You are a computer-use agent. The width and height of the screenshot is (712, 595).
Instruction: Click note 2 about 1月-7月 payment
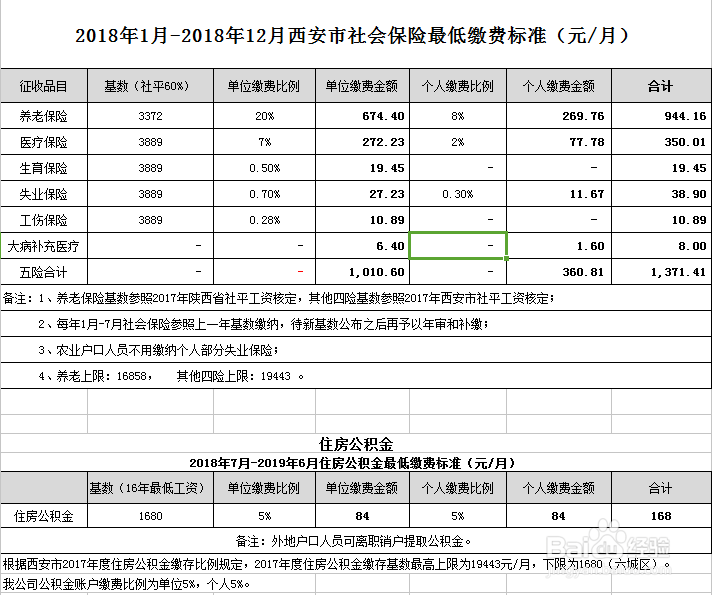pos(356,324)
